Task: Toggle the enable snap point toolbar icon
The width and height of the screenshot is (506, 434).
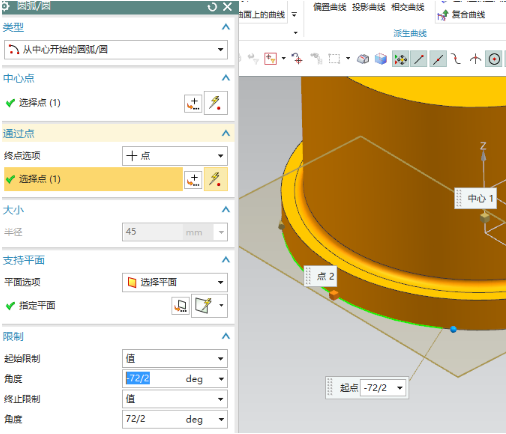Action: (400, 59)
